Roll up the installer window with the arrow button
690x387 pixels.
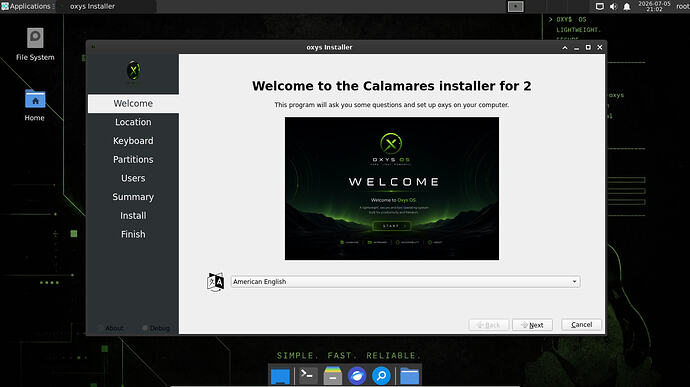click(565, 47)
